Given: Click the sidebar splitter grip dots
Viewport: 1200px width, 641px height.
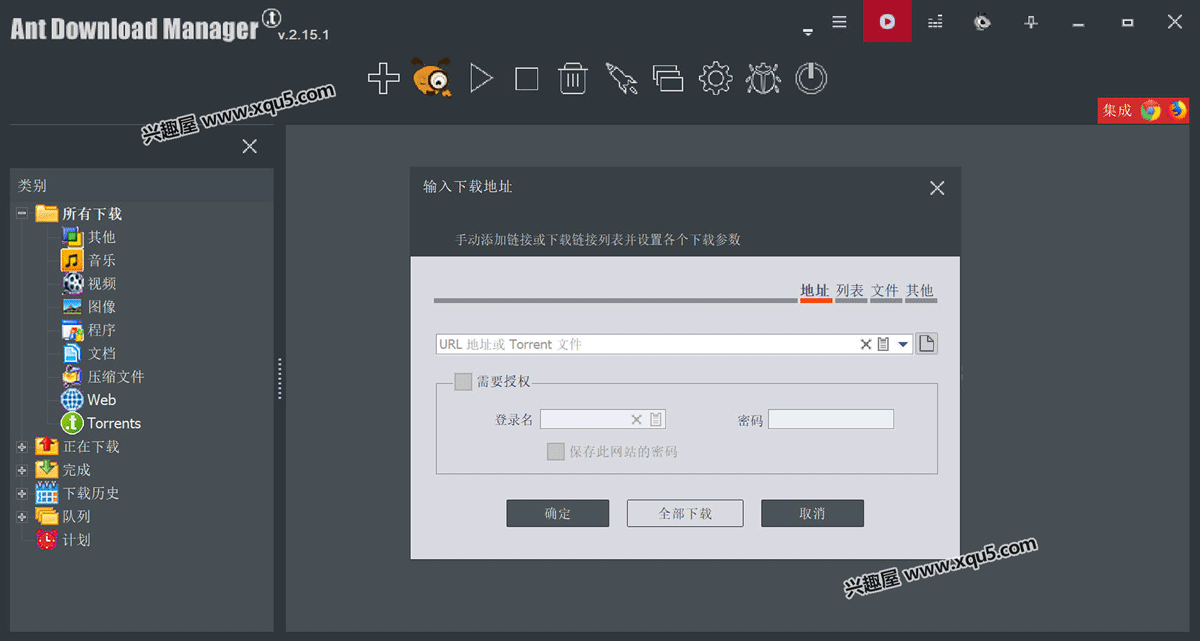Looking at the screenshot, I should [x=280, y=378].
